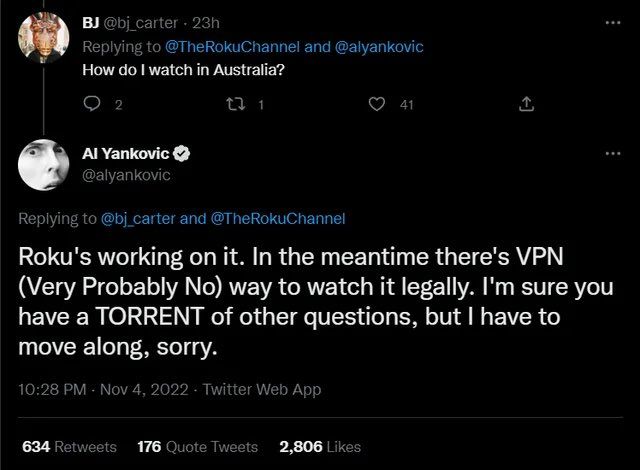
Task: Open BJ's profile picture
Action: pyautogui.click(x=42, y=36)
